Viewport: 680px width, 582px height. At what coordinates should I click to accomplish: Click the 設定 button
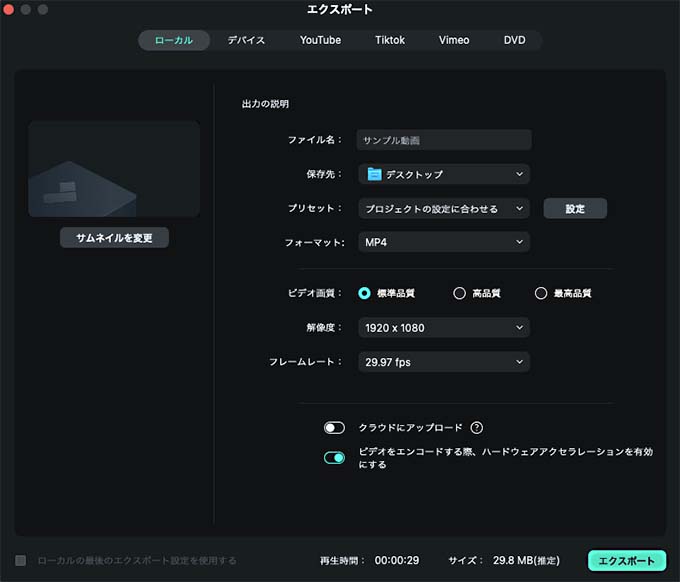coord(575,209)
